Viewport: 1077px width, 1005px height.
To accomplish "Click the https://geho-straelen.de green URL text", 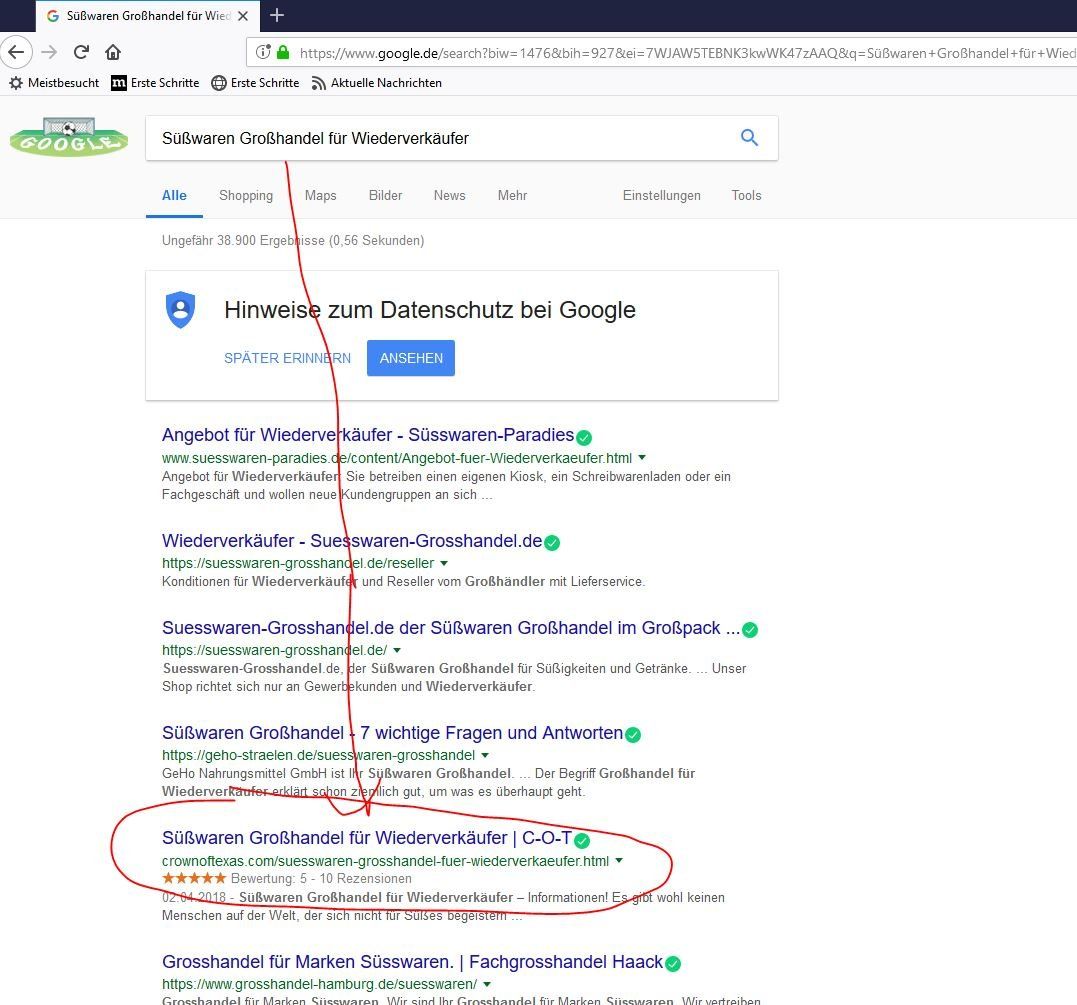I will click(318, 756).
